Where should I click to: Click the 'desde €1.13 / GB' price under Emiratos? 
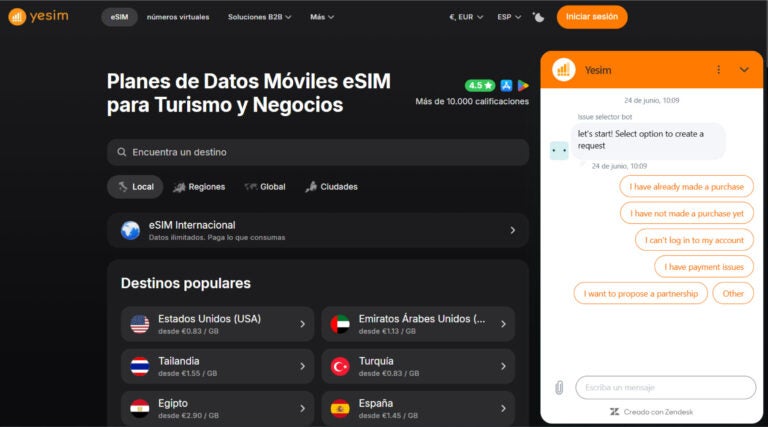click(387, 332)
